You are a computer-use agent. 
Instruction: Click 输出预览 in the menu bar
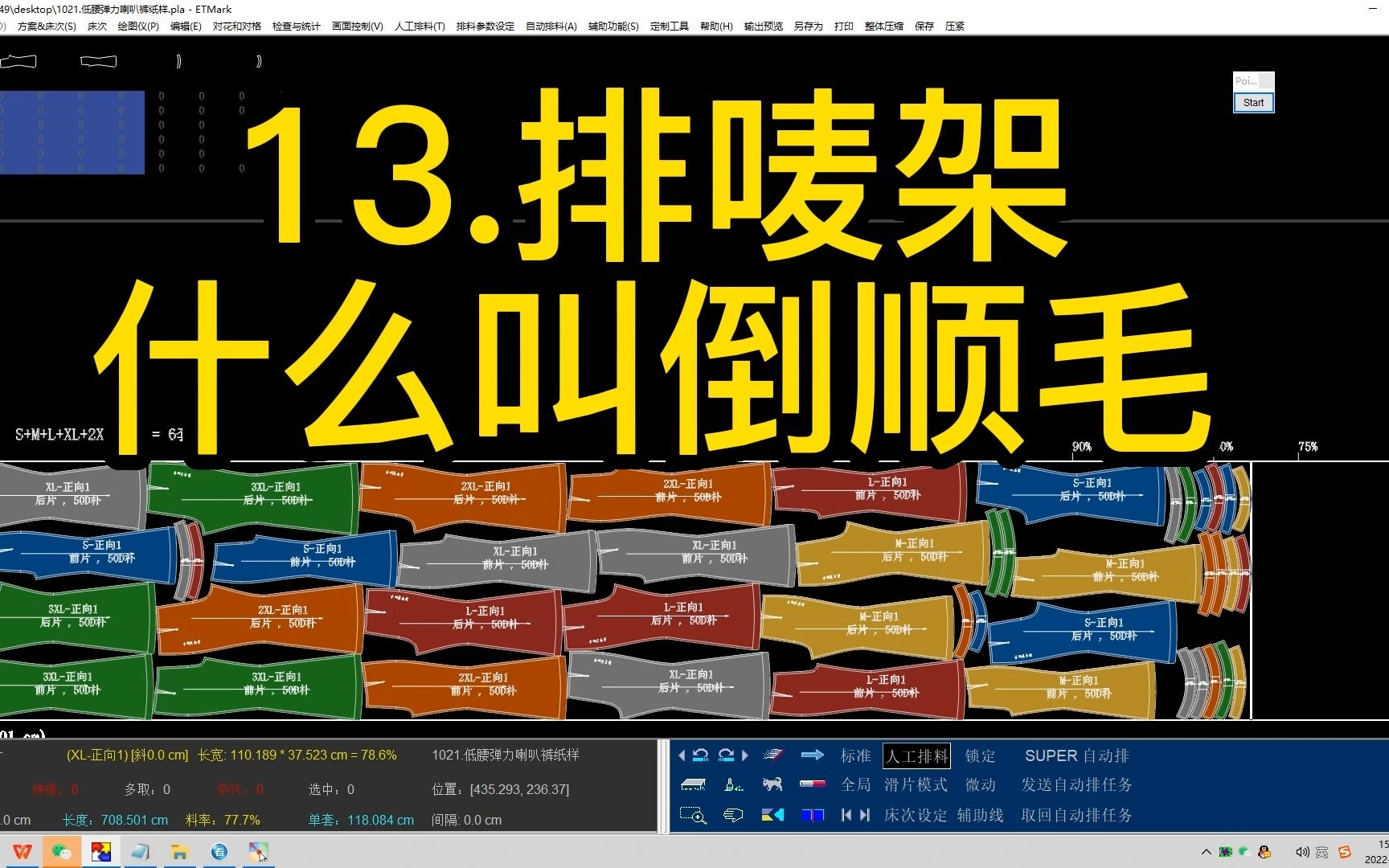764,26
